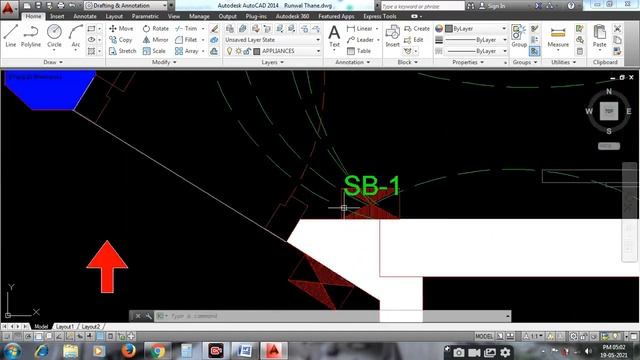Open the ByLayer color dropdown
Screen dimensions: 640x360
click(476, 29)
